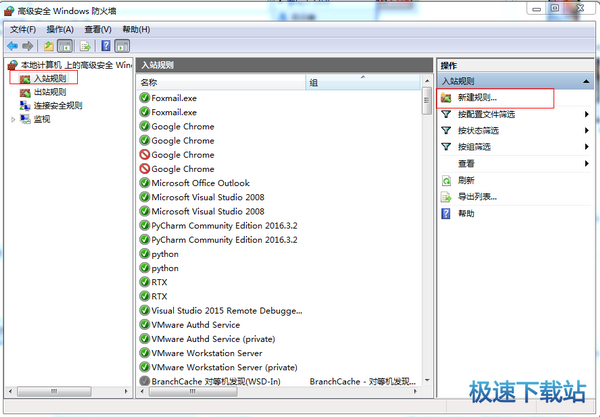Screen dimensions: 600x417
Task: Toggle the show/hide console tree toolbar icon
Action: pos(65,46)
